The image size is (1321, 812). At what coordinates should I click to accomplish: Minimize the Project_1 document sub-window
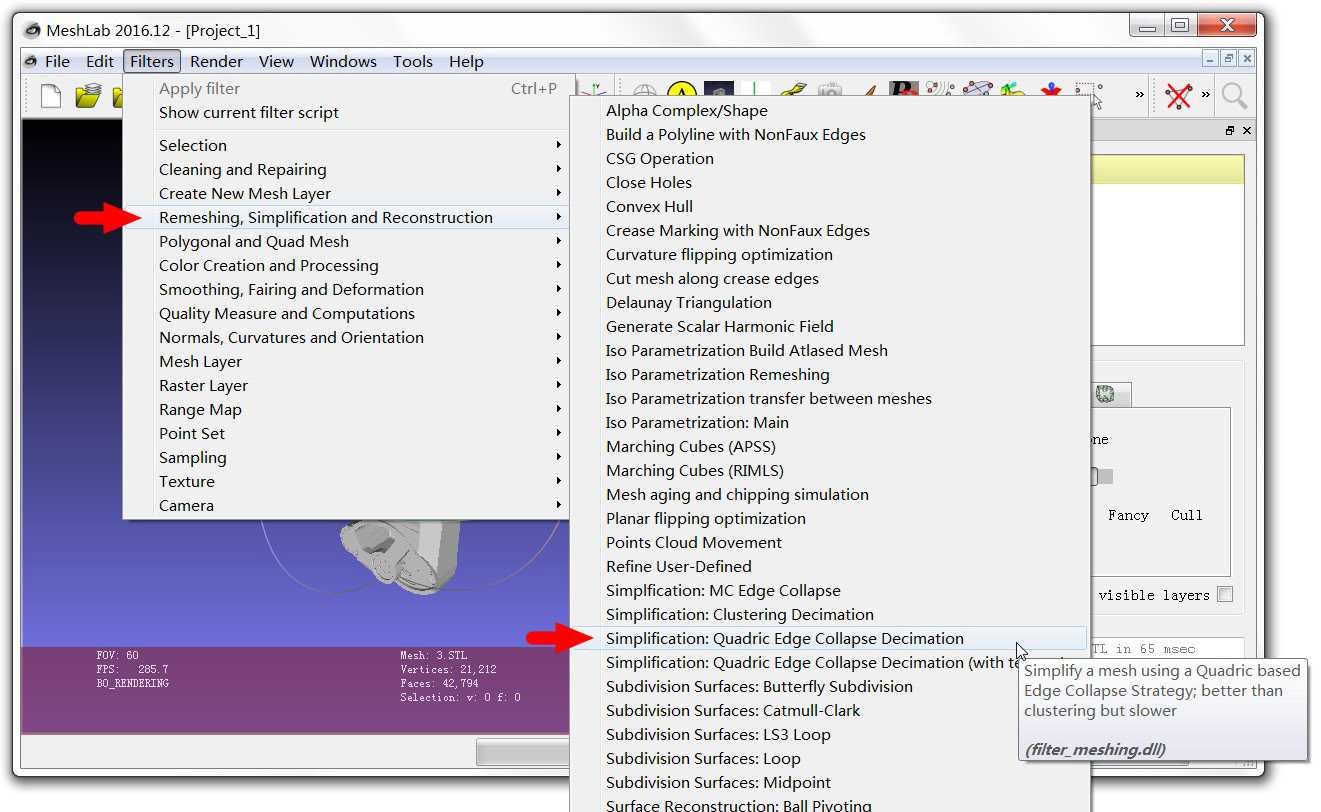(x=1211, y=59)
